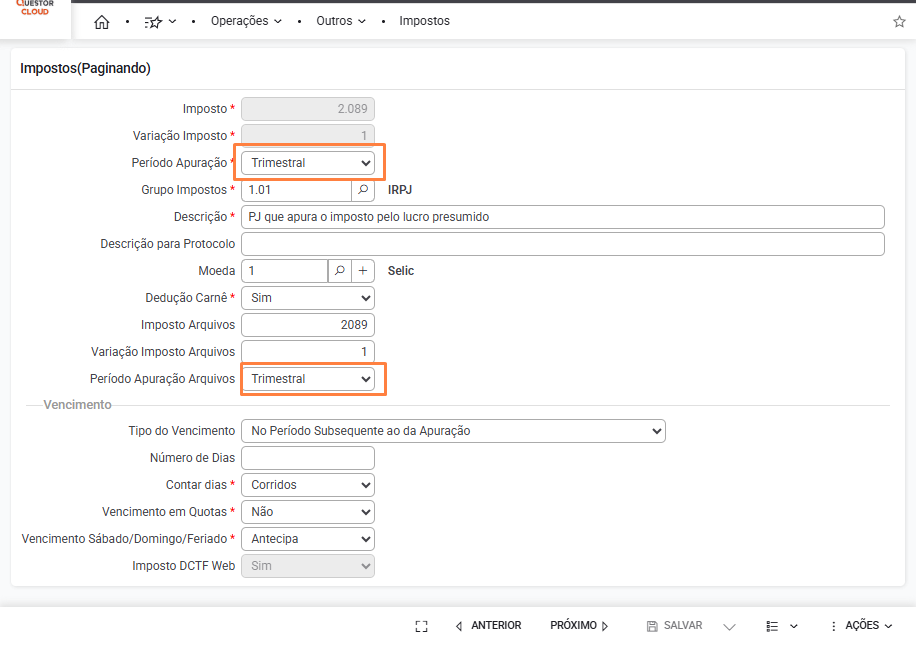Screen dimensions: 916x646
Task: Open the Outros breadcrumb menu
Action: 341,21
